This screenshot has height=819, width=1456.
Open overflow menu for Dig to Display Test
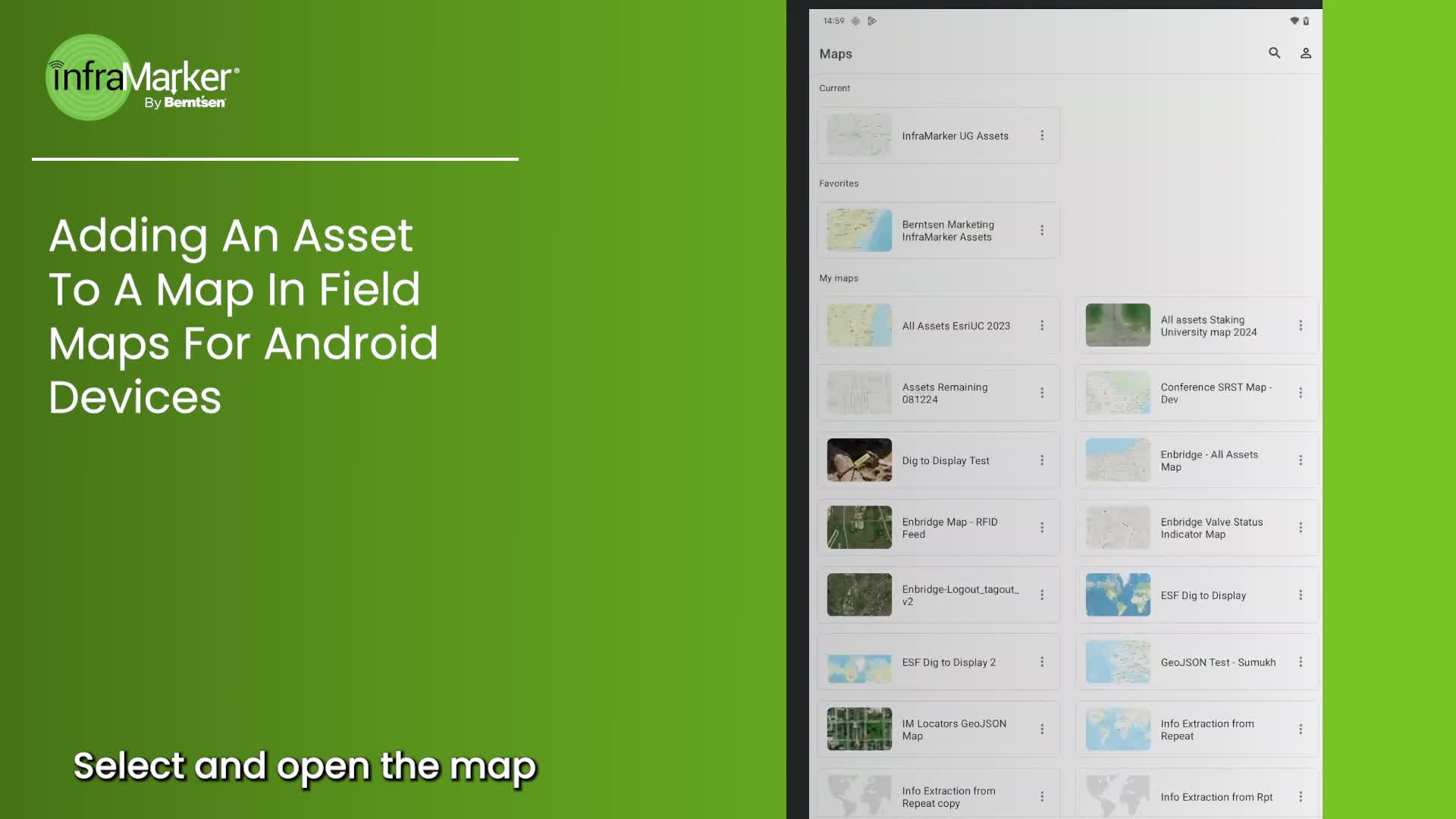tap(1042, 460)
